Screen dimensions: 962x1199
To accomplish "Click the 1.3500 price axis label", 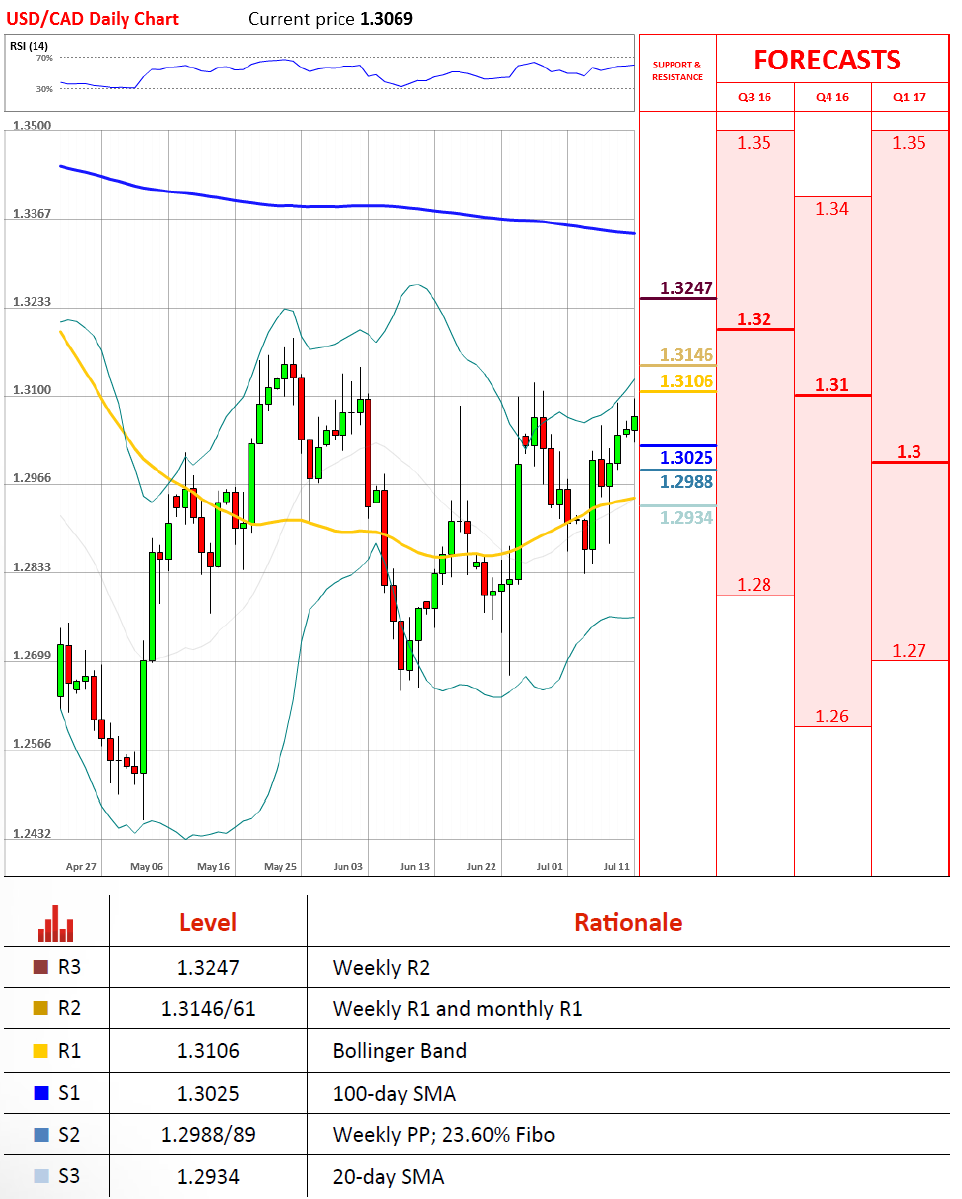I will tap(32, 125).
